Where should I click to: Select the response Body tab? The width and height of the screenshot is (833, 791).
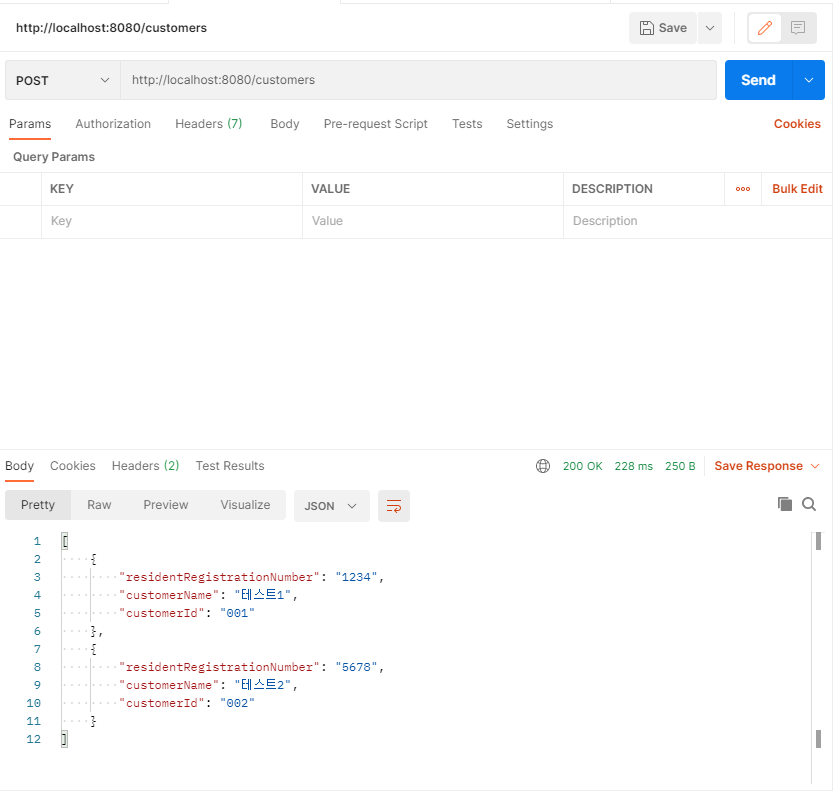[20, 466]
